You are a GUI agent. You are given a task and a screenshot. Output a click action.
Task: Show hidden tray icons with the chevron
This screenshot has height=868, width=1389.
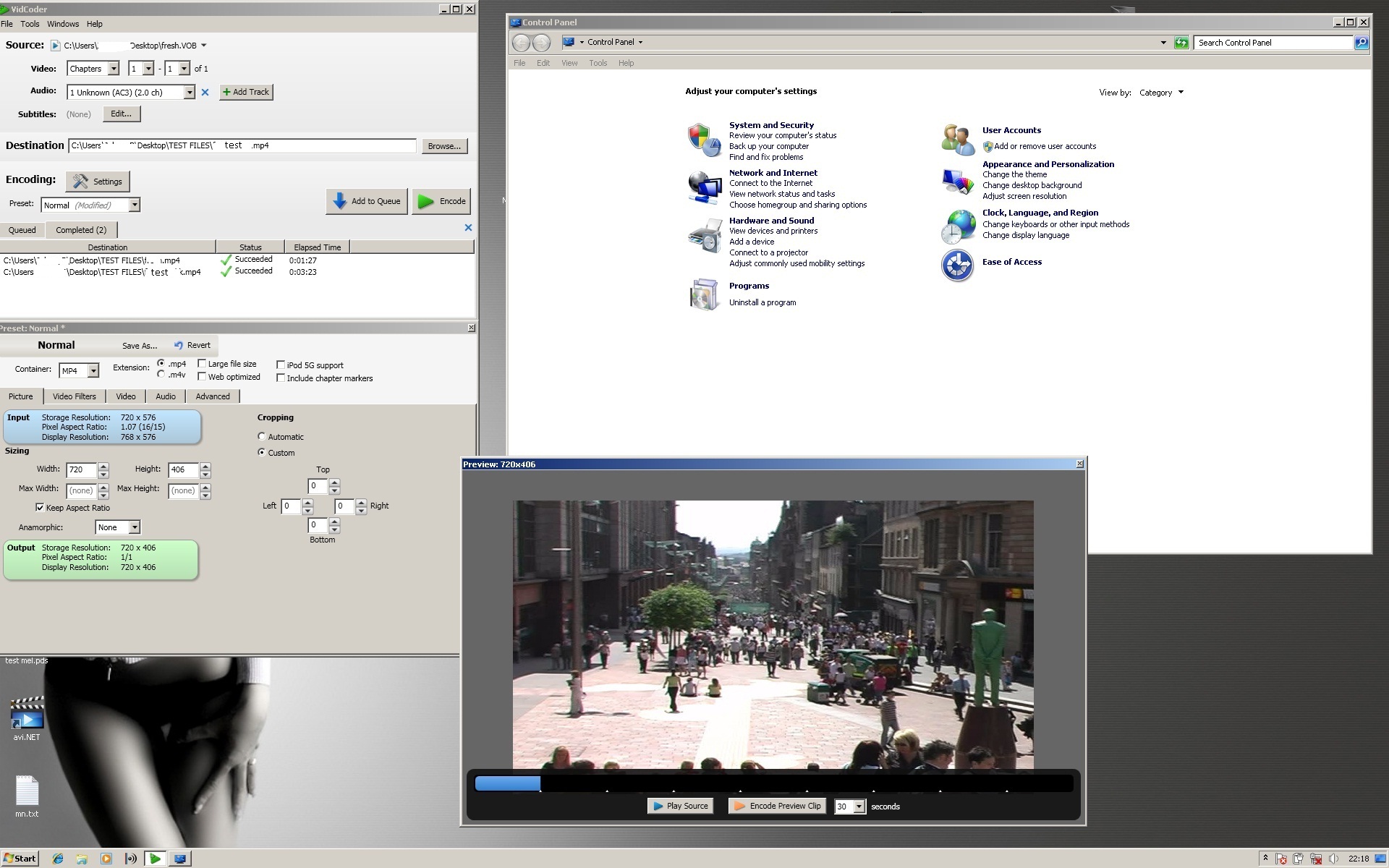[x=1265, y=859]
